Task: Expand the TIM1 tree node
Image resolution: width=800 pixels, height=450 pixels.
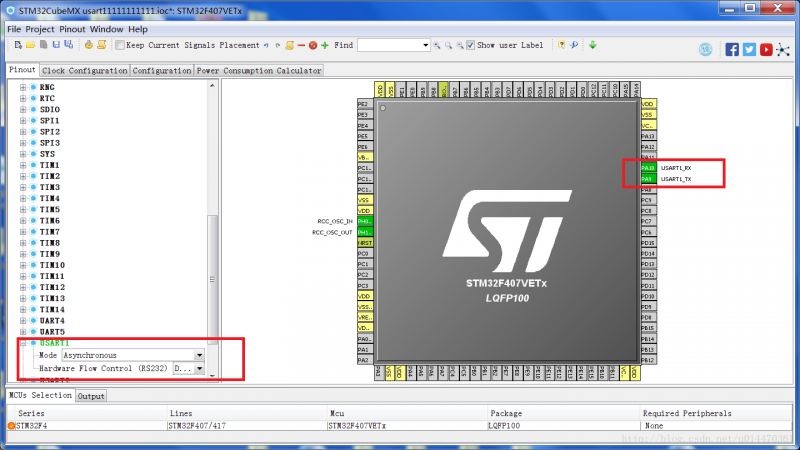Action: click(x=23, y=165)
